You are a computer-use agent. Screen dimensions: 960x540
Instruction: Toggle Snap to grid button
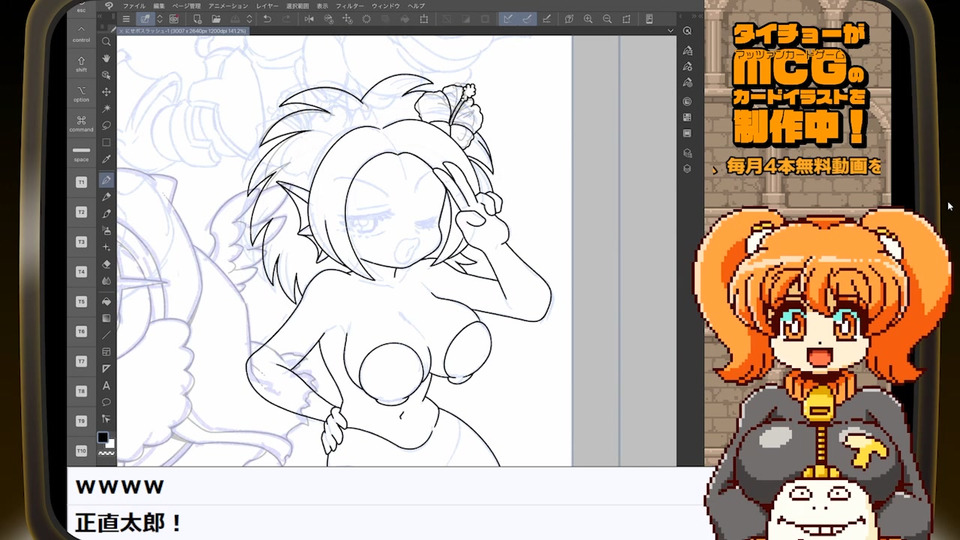pyautogui.click(x=547, y=19)
